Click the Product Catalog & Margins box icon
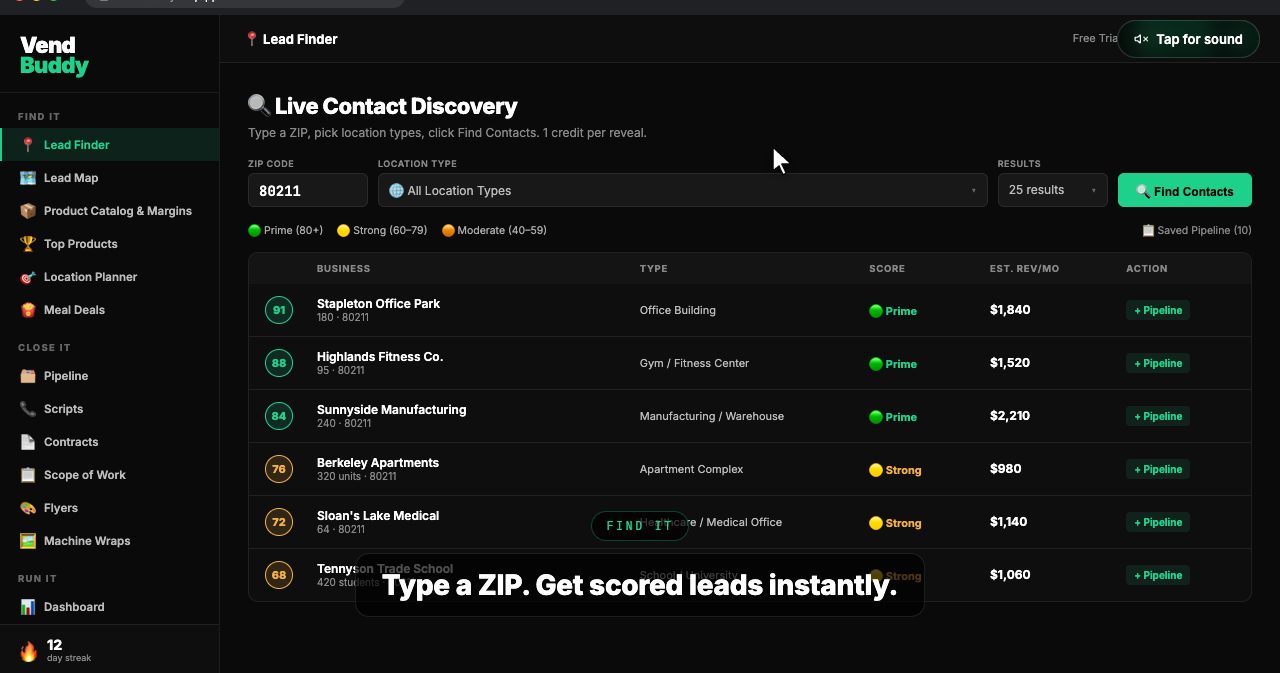The height and width of the screenshot is (673, 1280). pos(28,211)
